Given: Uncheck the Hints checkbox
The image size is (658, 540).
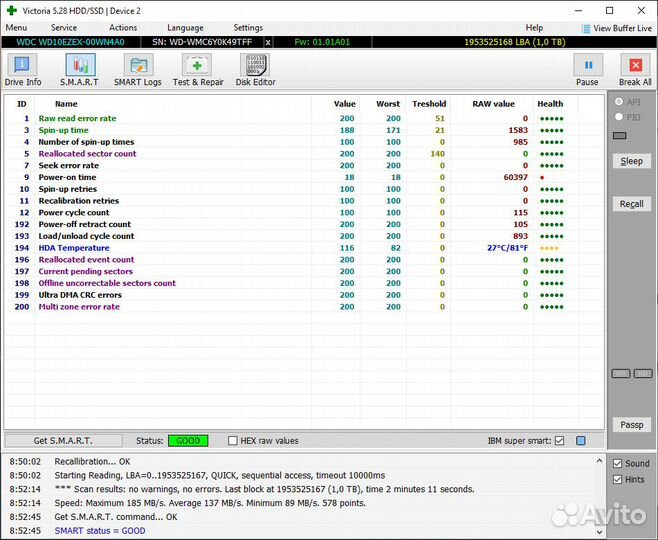Looking at the screenshot, I should 617,480.
